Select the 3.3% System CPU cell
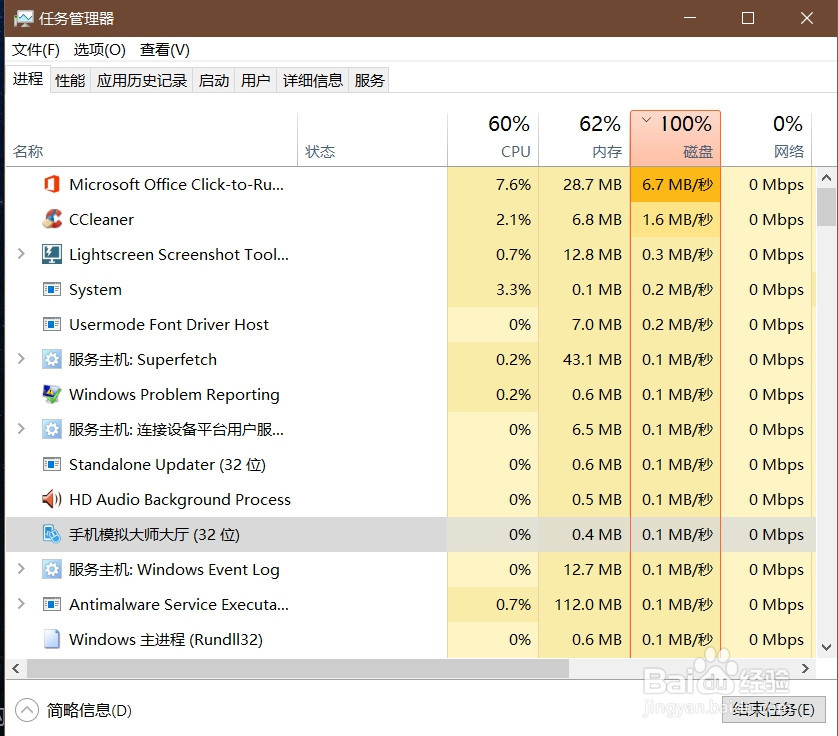Screen dimensions: 838x736 493,289
